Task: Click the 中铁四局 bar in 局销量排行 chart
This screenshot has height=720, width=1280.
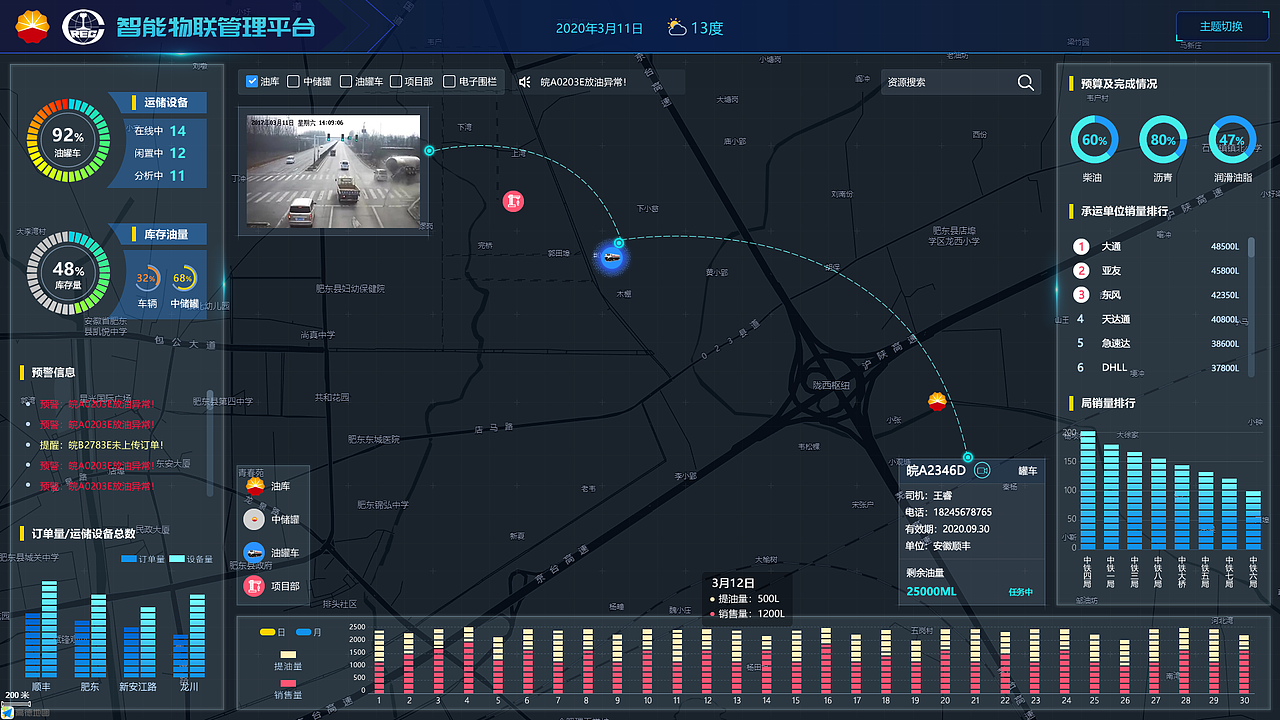Action: pyautogui.click(x=1088, y=490)
